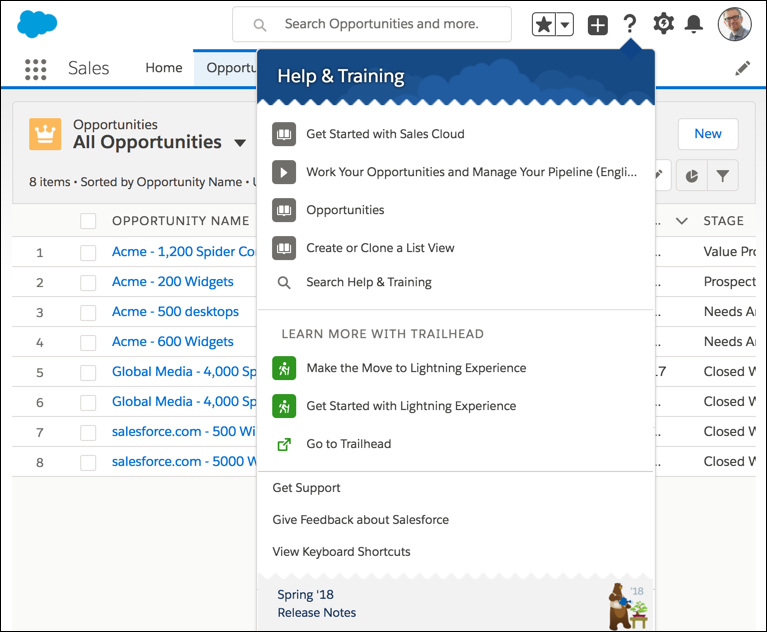Select Search Help & Training
This screenshot has height=632, width=767.
point(369,282)
